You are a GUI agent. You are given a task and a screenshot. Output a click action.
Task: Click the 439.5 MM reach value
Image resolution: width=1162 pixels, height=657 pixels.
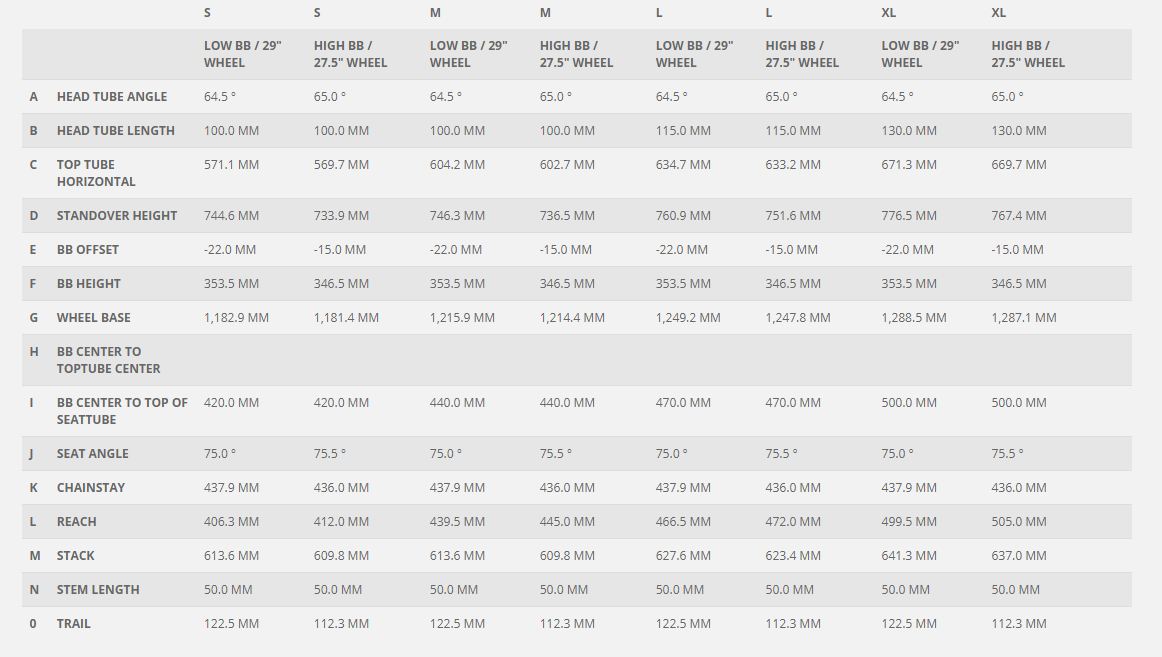457,522
